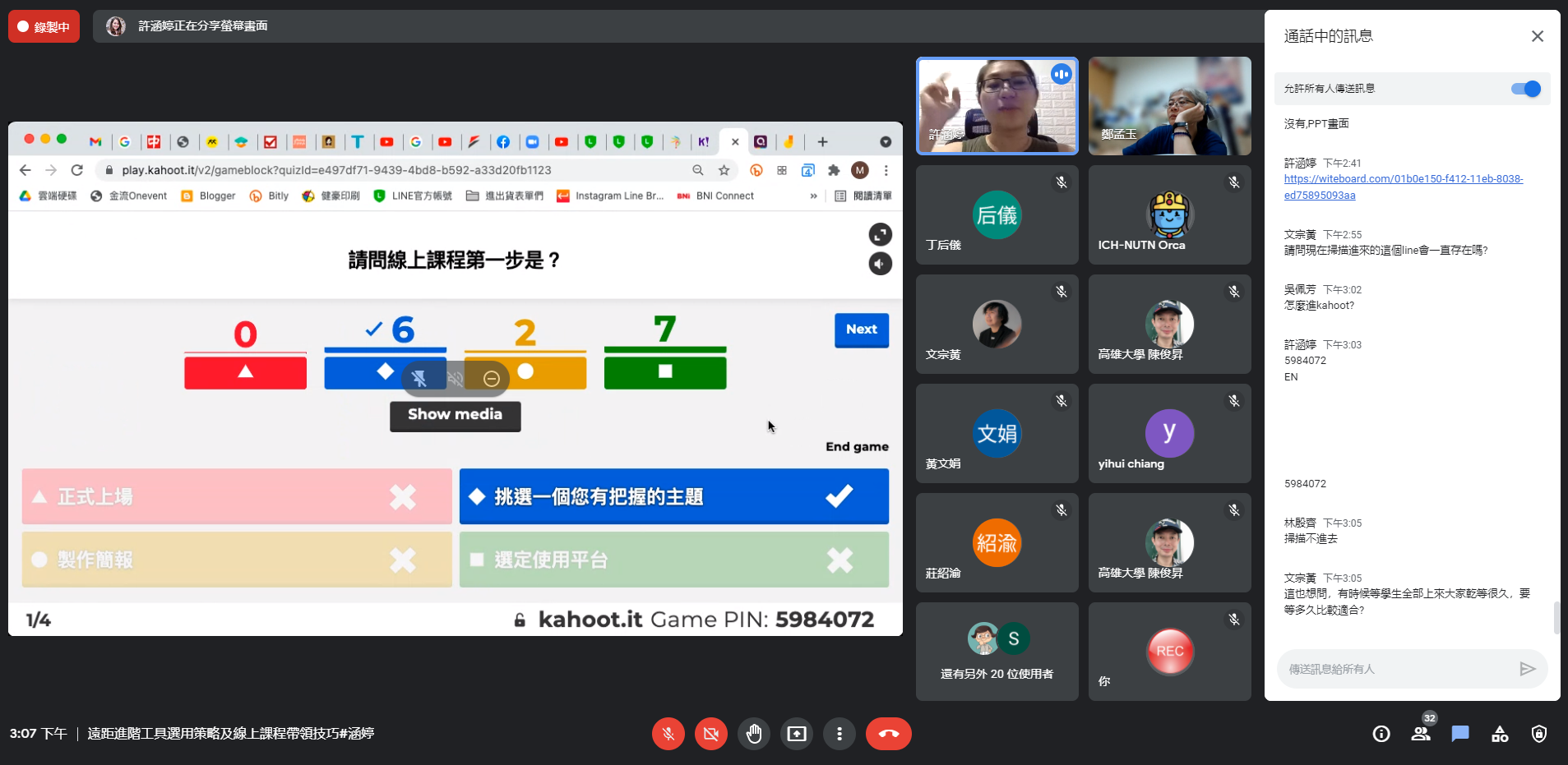1568x765 pixels.
Task: Click the yihui chiang participant tile
Action: tap(1169, 433)
